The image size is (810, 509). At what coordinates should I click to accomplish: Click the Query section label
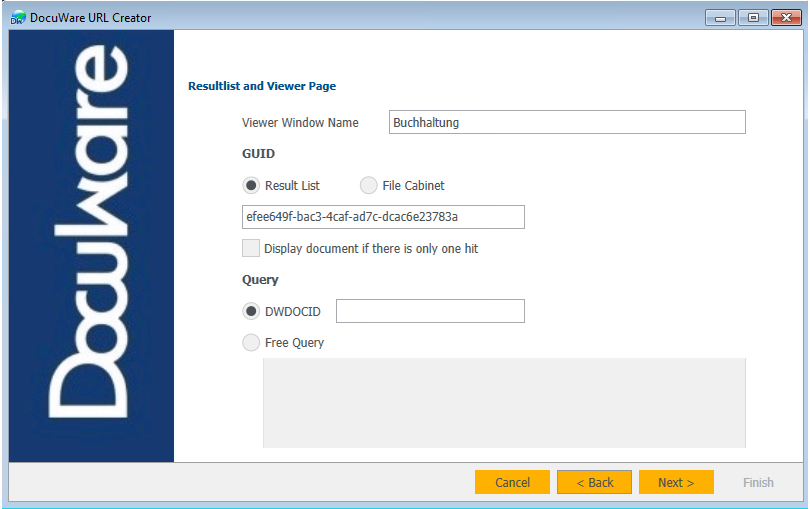tap(260, 280)
